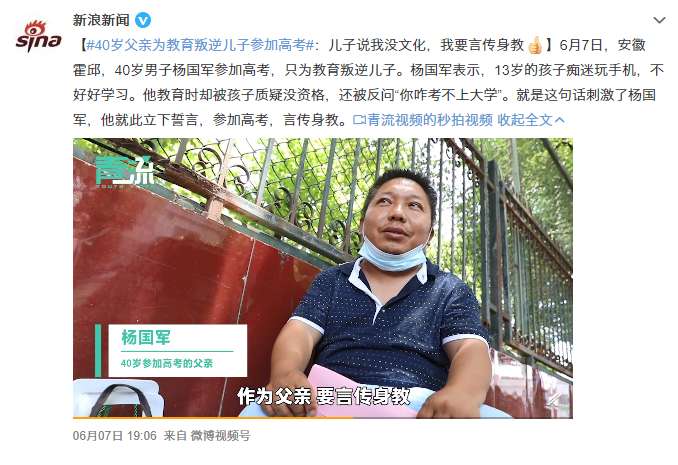678x465 pixels.
Task: Click the subtitle 作为父亲 要言传身教
Action: [323, 396]
